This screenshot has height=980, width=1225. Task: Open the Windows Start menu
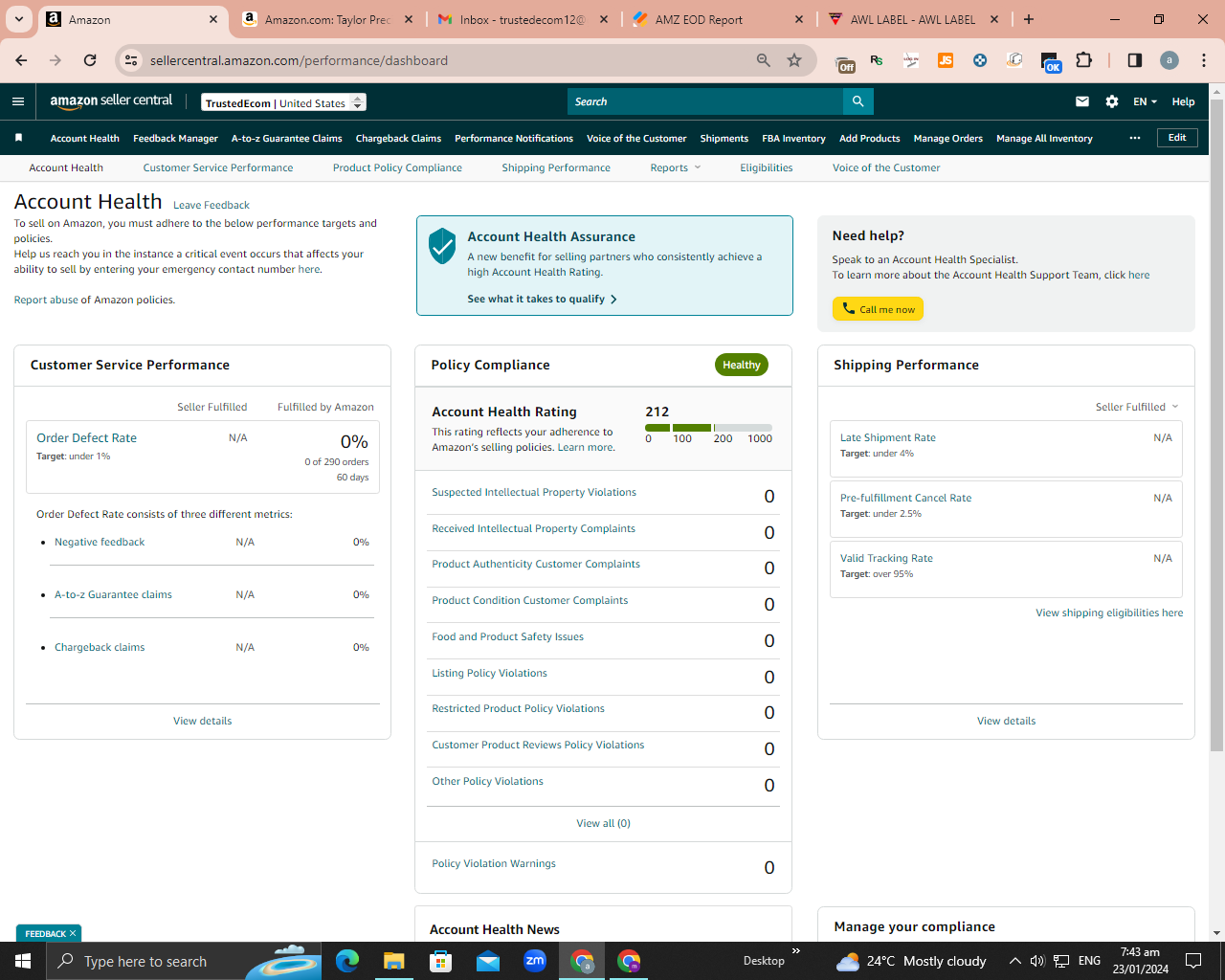(x=23, y=961)
